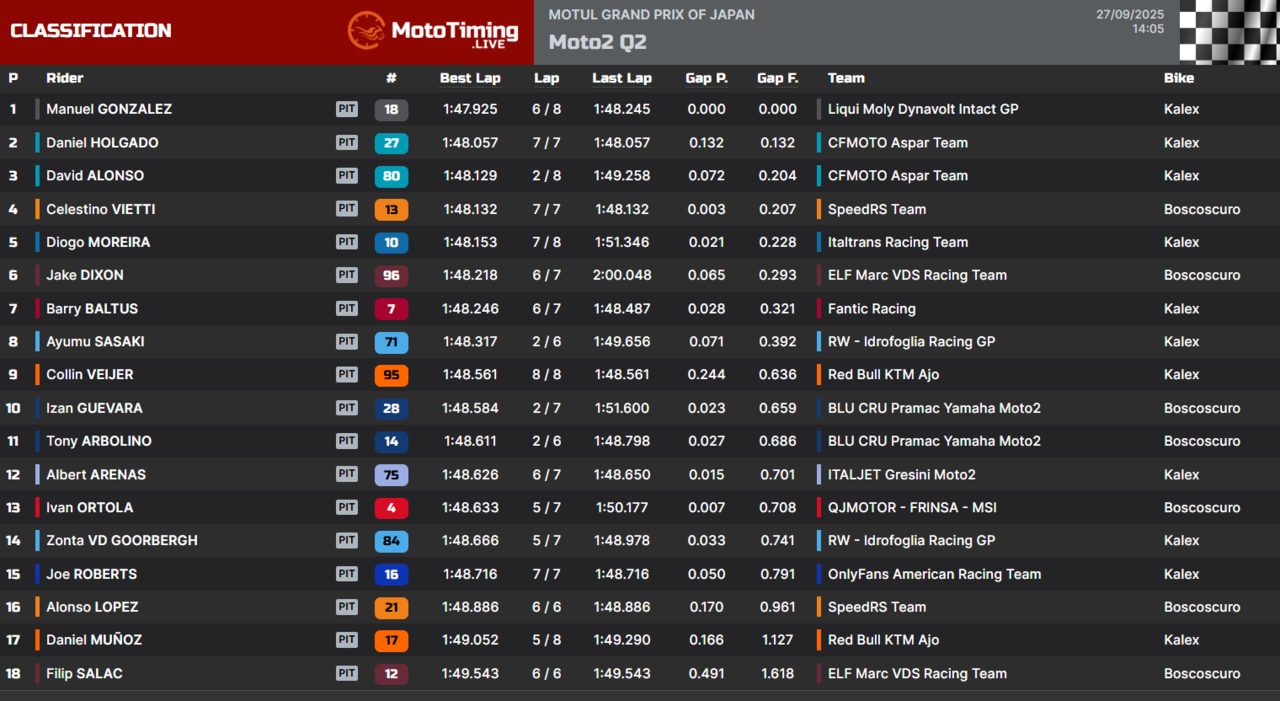Select rider name Celestino VIETTI

[101, 209]
